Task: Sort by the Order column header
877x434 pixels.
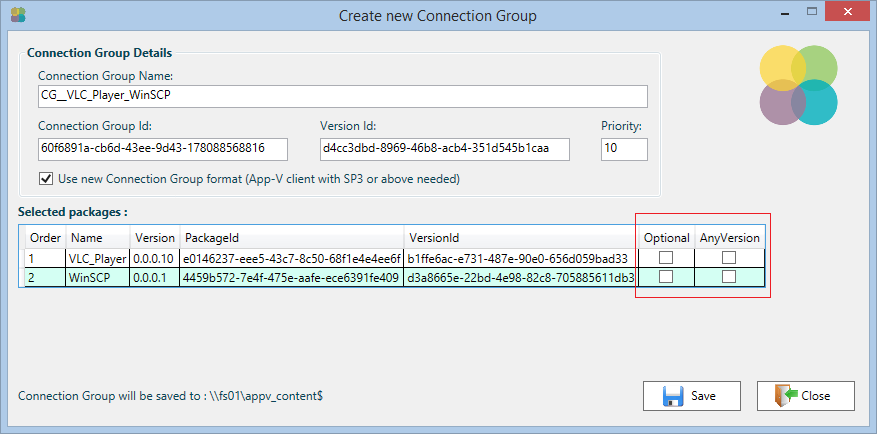Action: (x=45, y=238)
